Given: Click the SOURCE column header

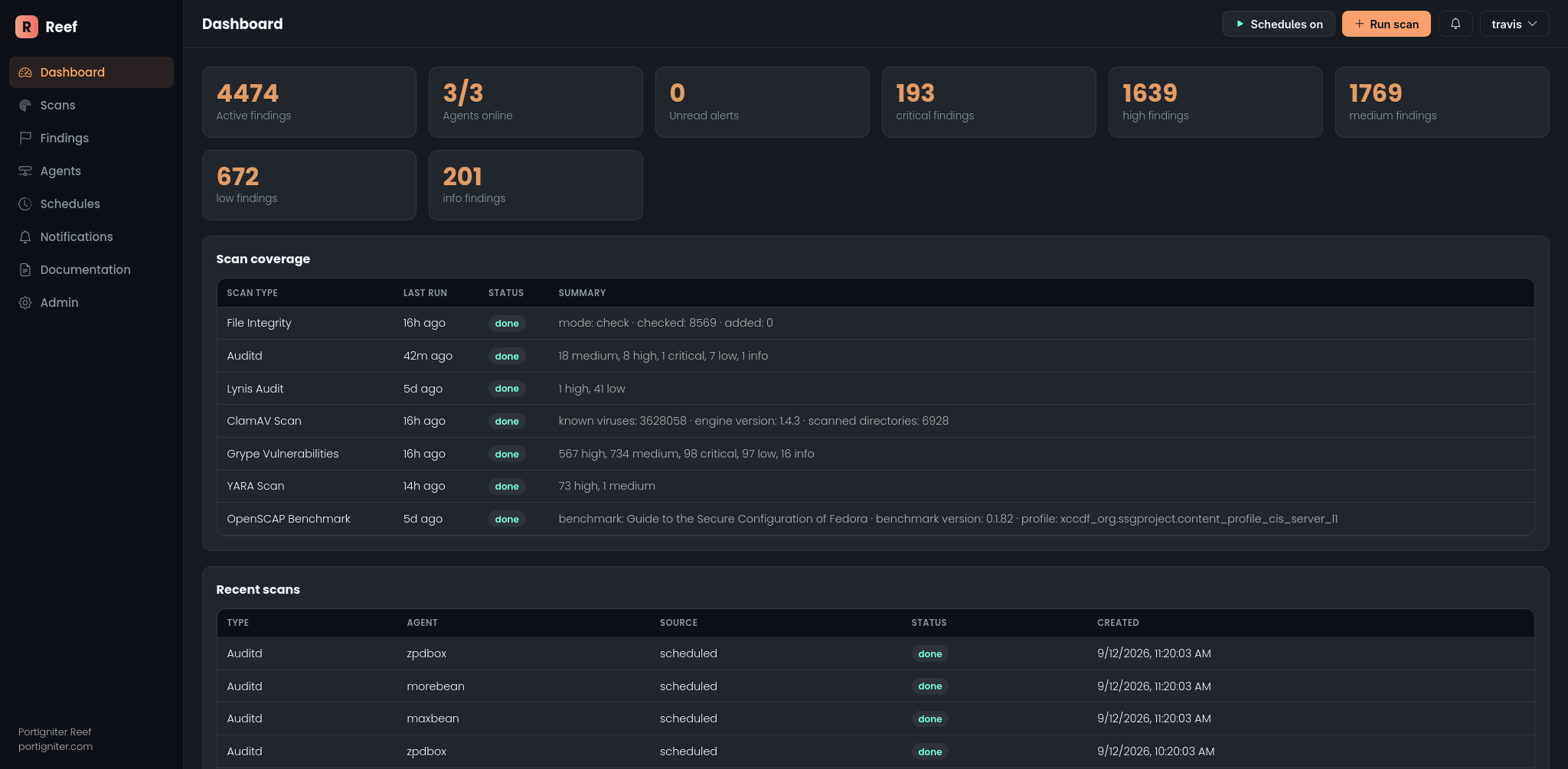Looking at the screenshot, I should point(678,623).
